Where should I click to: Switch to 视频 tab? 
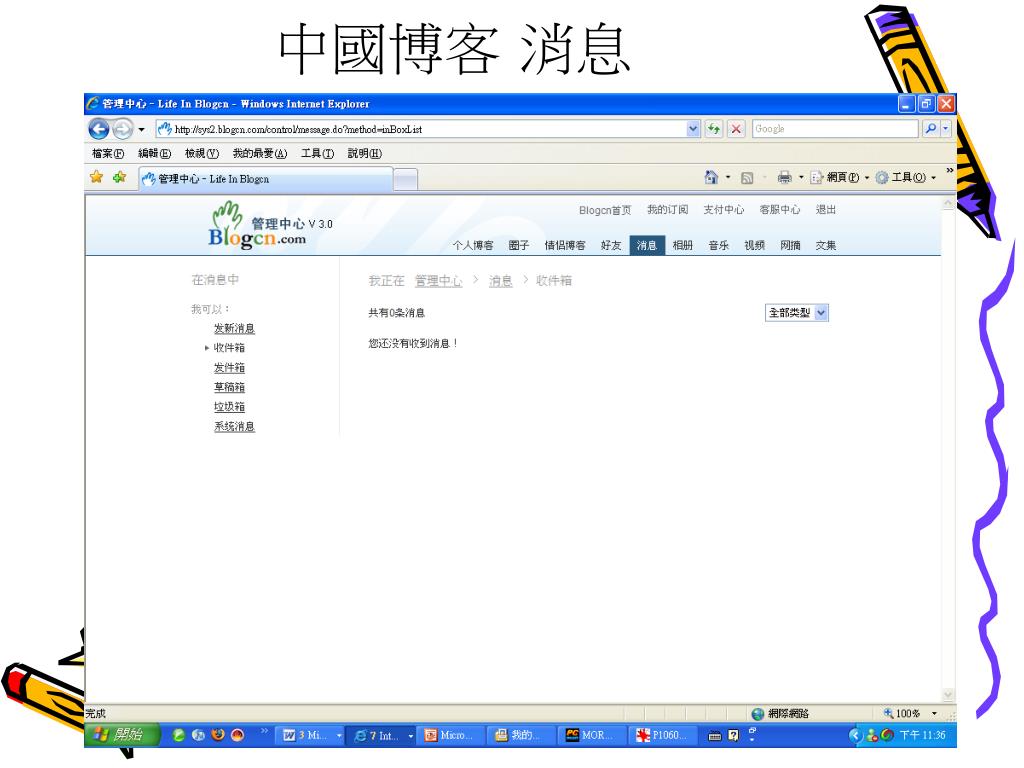(x=754, y=246)
